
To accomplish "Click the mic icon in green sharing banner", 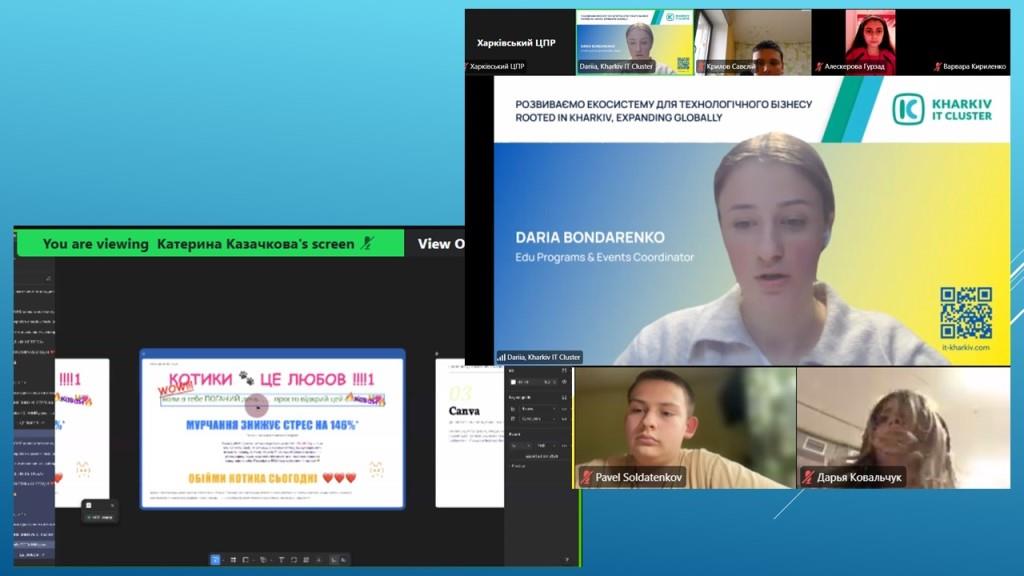I will pos(366,244).
